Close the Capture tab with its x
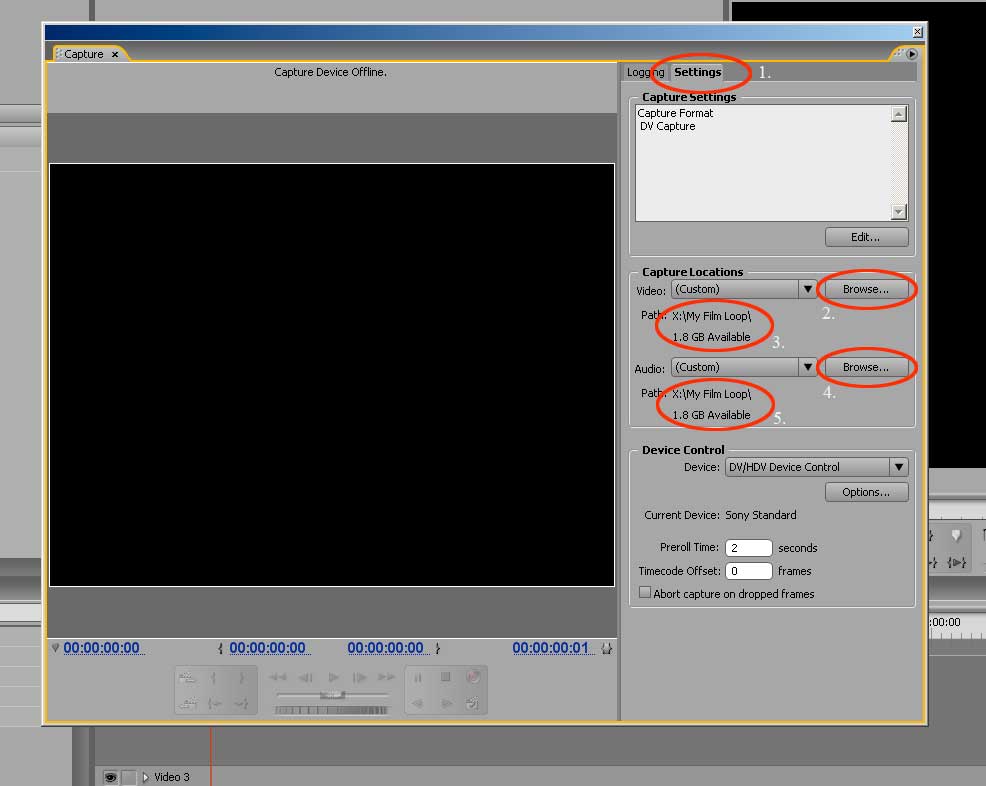 115,55
